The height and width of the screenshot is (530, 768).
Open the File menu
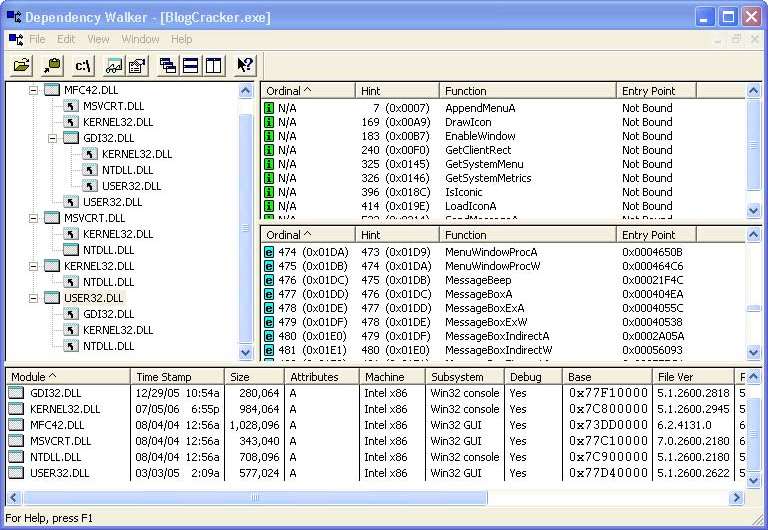pyautogui.click(x=37, y=39)
